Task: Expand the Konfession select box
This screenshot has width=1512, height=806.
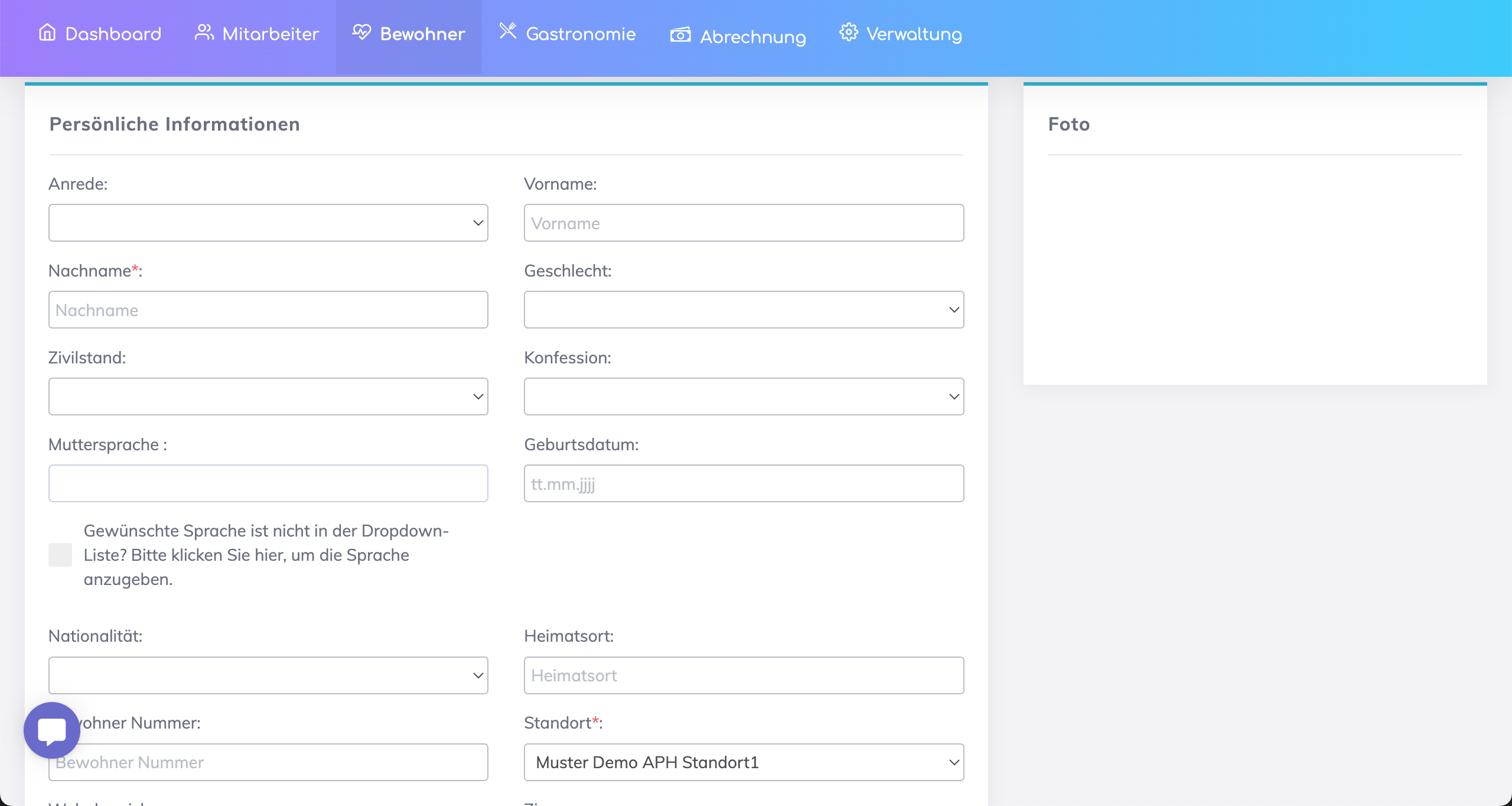Action: tap(744, 396)
